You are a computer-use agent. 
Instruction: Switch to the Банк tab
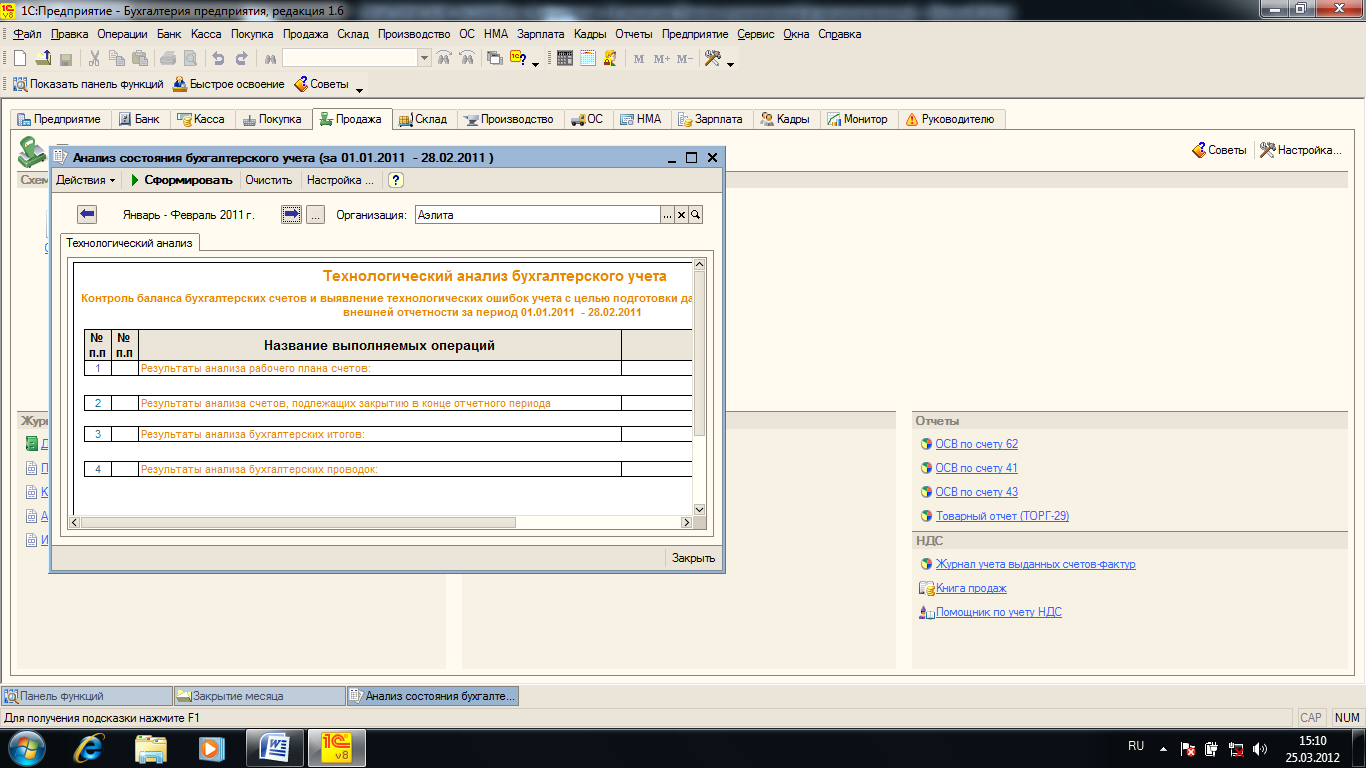click(x=139, y=119)
